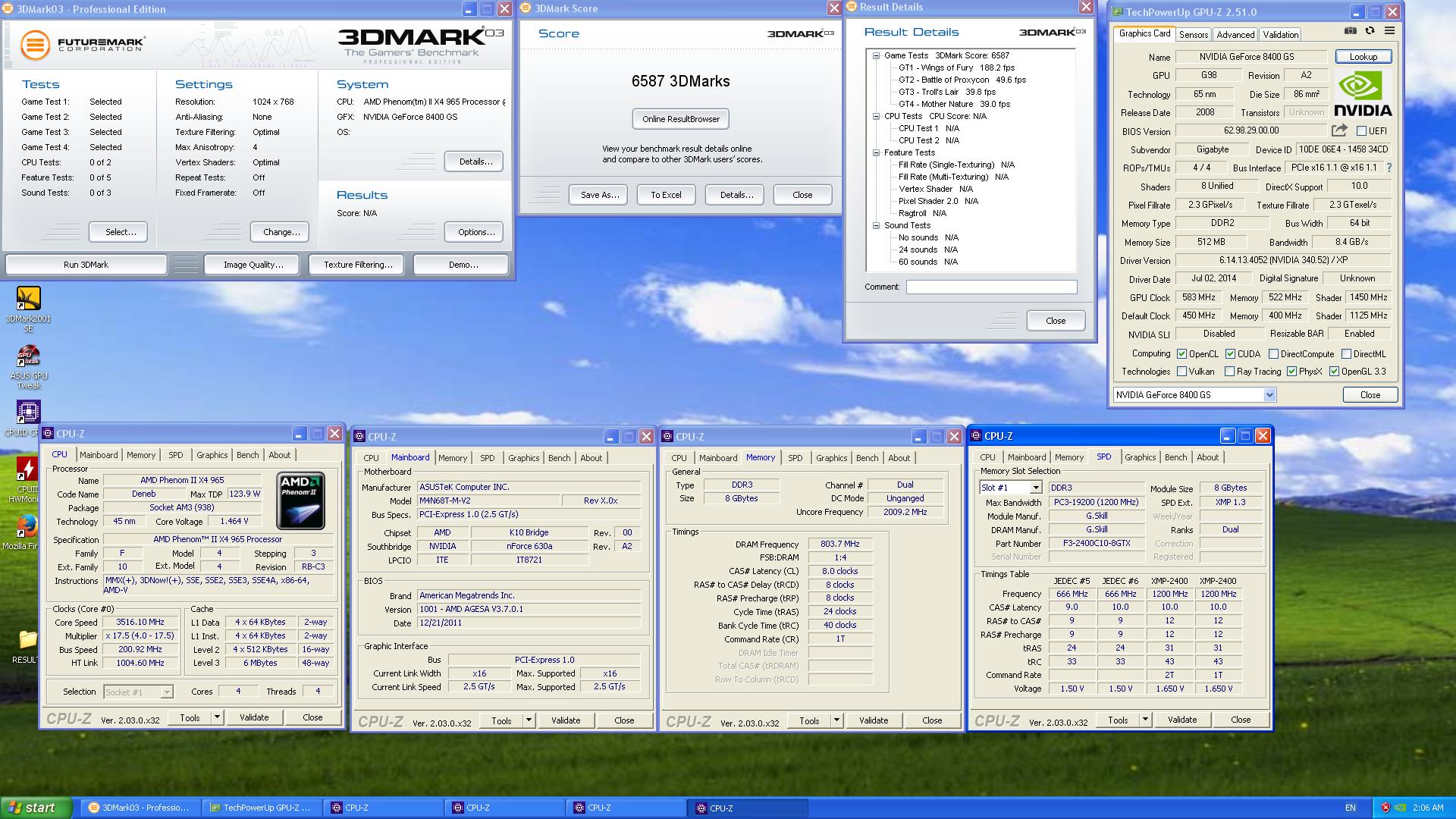The image size is (1456, 819).
Task: Click Validate in CPU-Z SPD window
Action: [x=1181, y=720]
